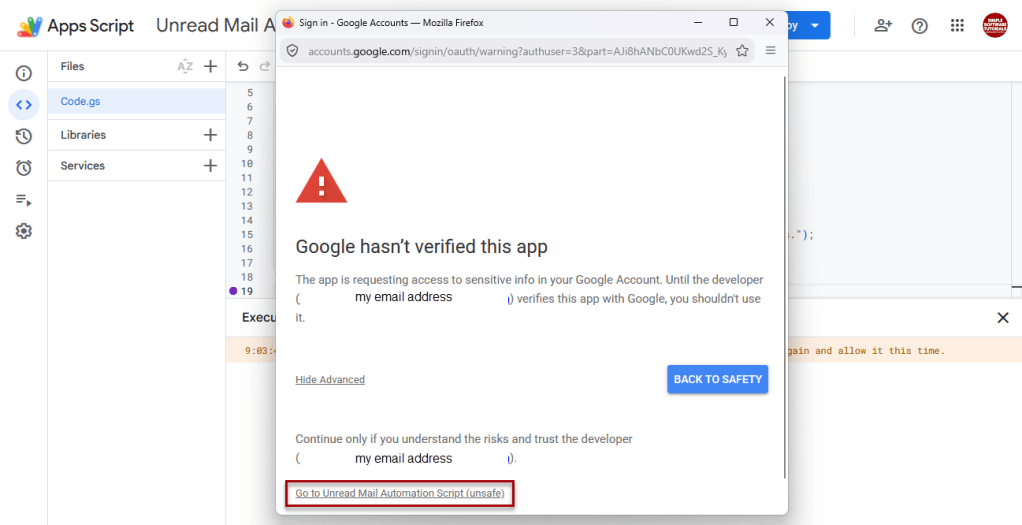Click the project title Unread Mail

click(x=215, y=25)
